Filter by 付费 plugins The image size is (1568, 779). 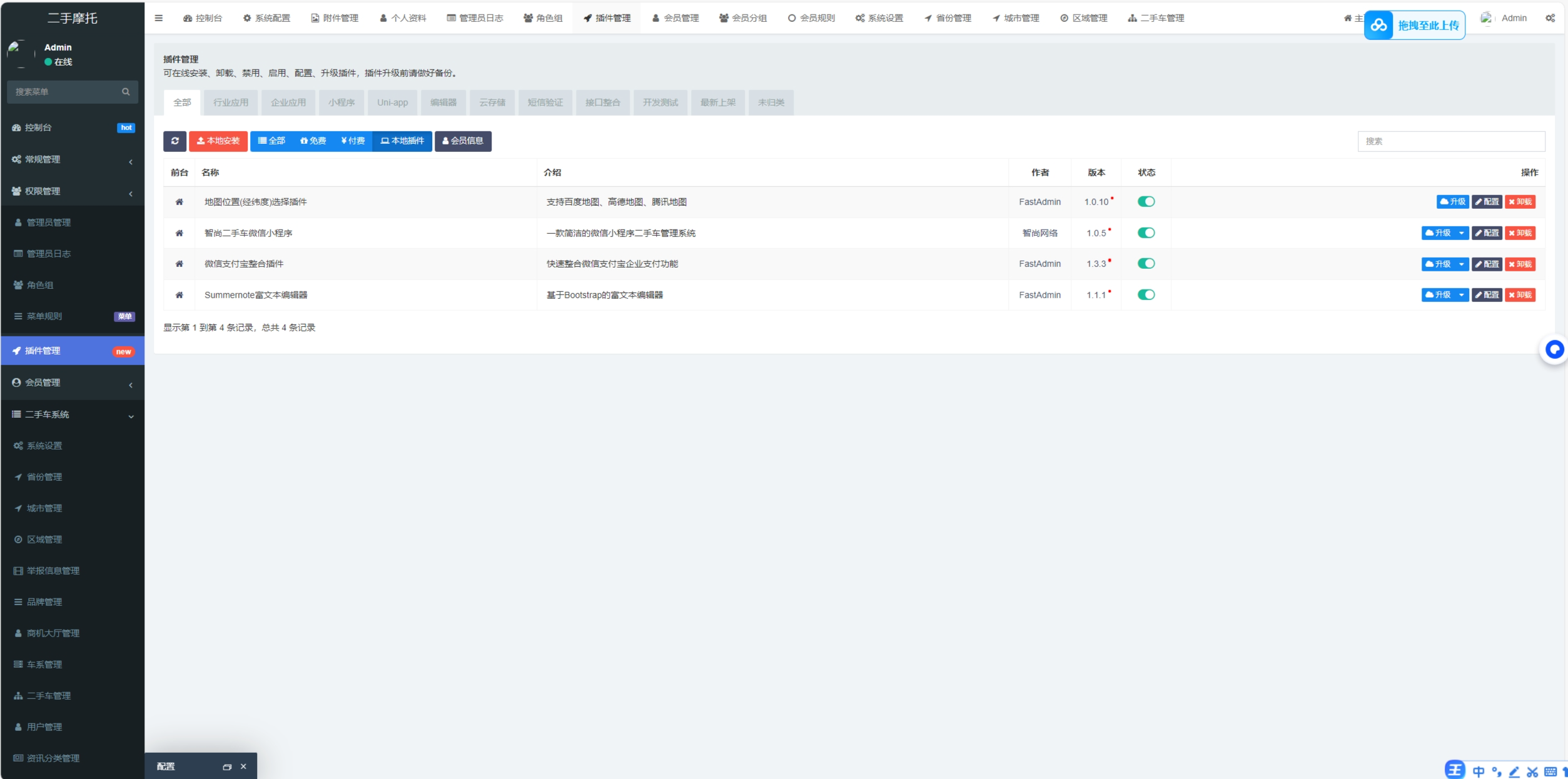pyautogui.click(x=353, y=141)
